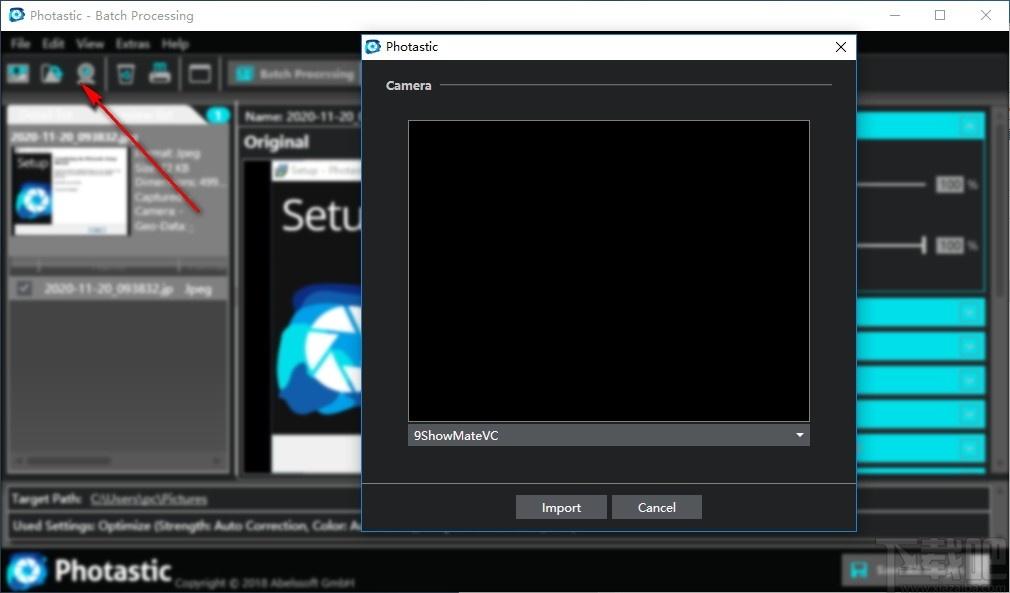The height and width of the screenshot is (593, 1010).
Task: Open the 9ShowMateVC camera device dropdown
Action: click(609, 435)
